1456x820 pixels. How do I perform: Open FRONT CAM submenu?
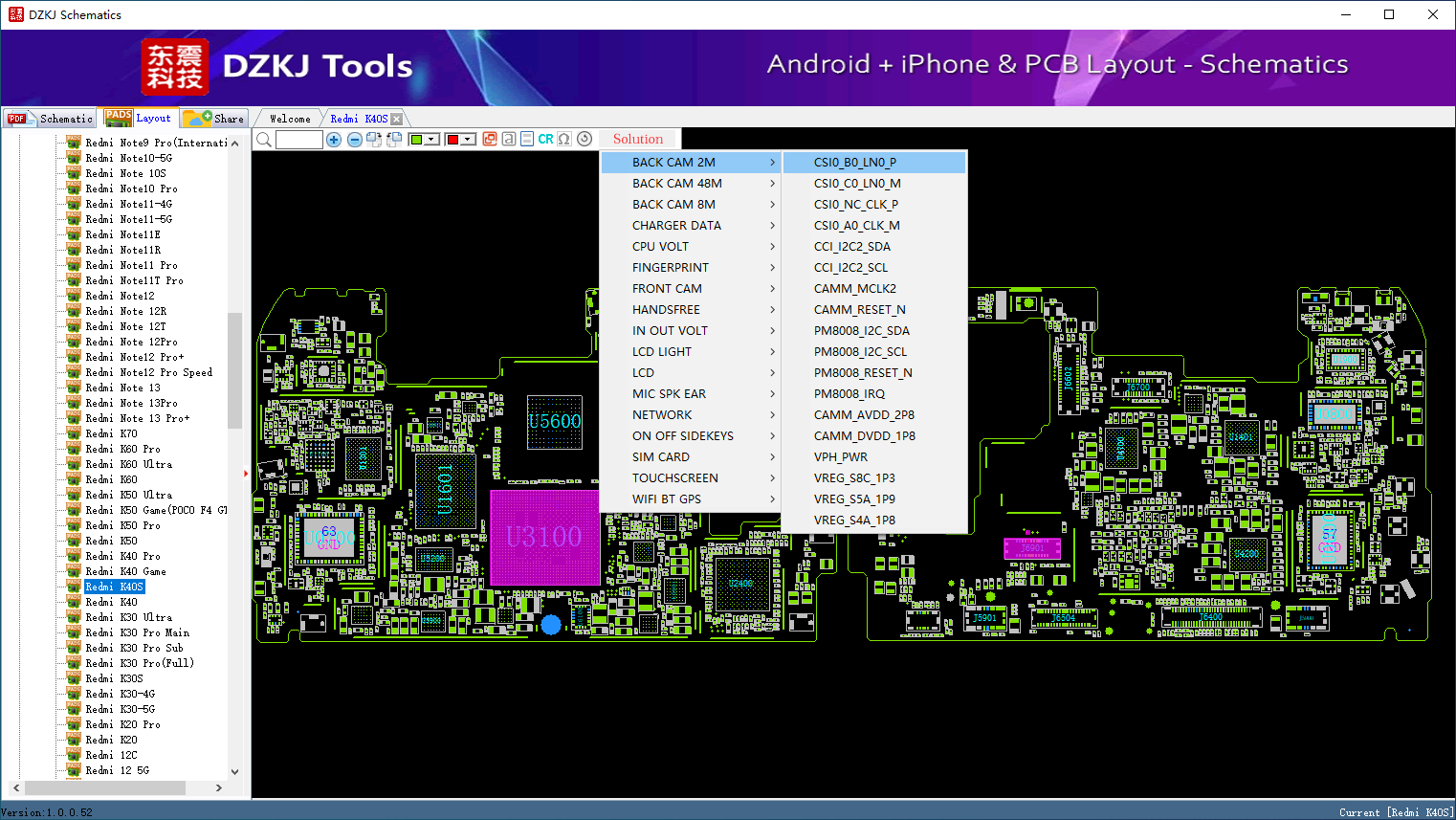[690, 289]
